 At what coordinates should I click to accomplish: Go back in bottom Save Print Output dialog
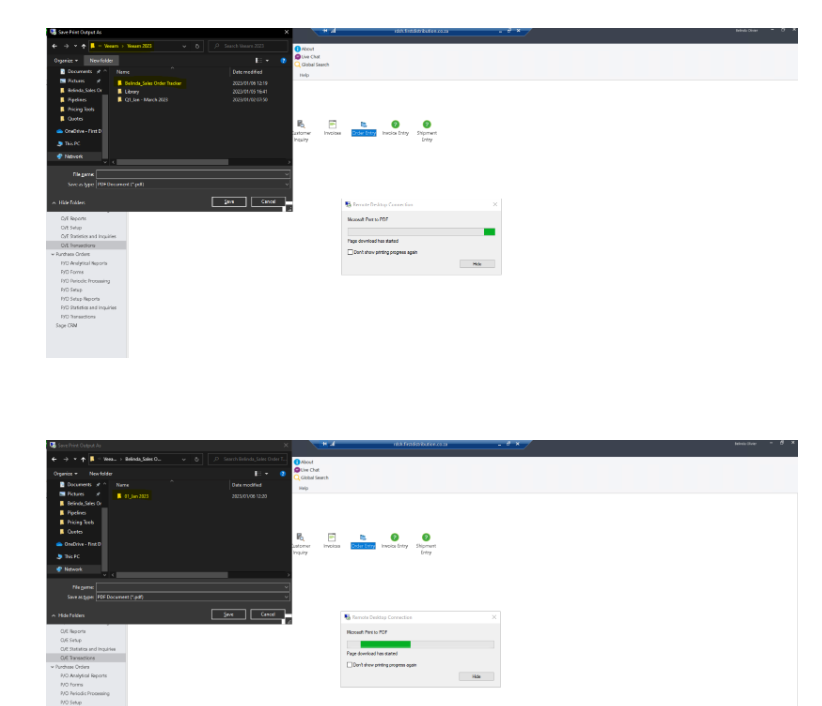tap(54, 459)
